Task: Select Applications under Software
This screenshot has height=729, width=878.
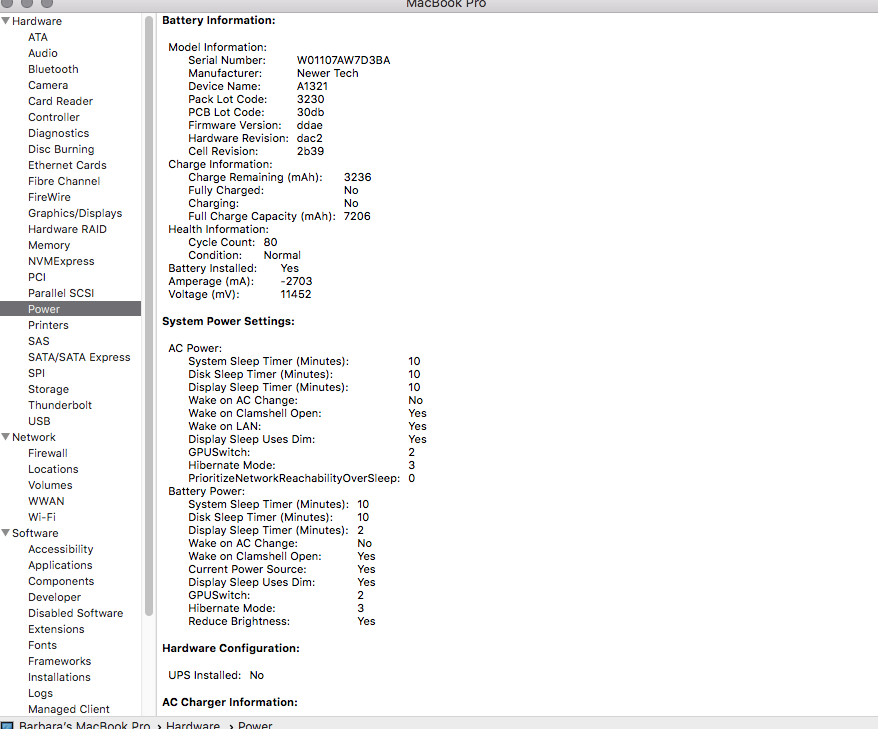Action: tap(60, 565)
